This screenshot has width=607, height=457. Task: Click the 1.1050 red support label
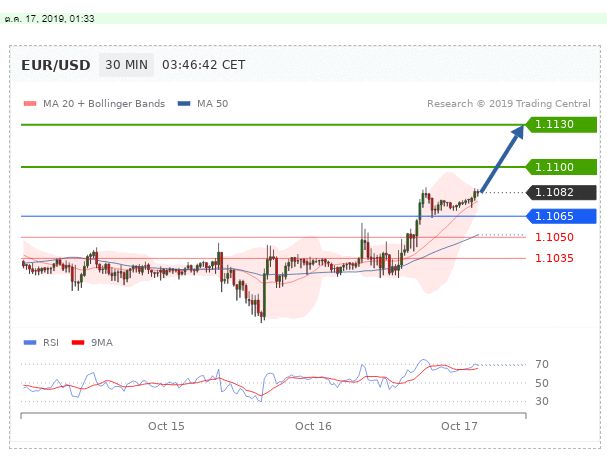tap(554, 237)
